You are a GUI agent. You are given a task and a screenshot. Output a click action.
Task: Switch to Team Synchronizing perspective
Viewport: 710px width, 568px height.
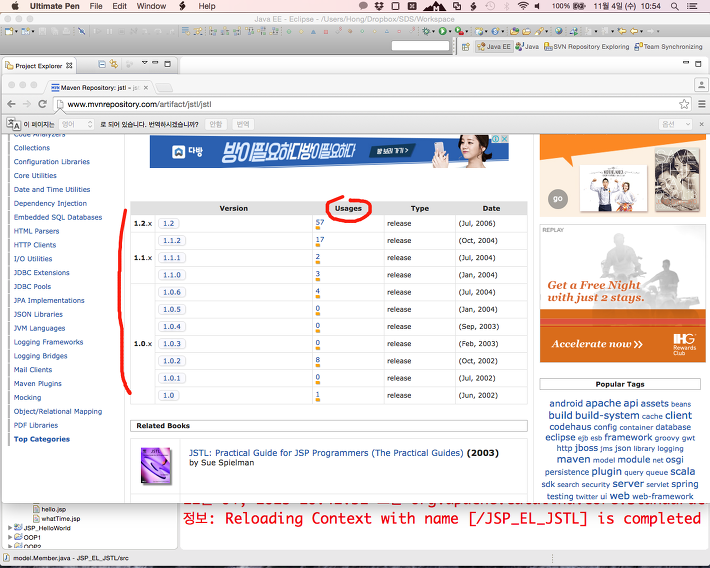point(668,47)
